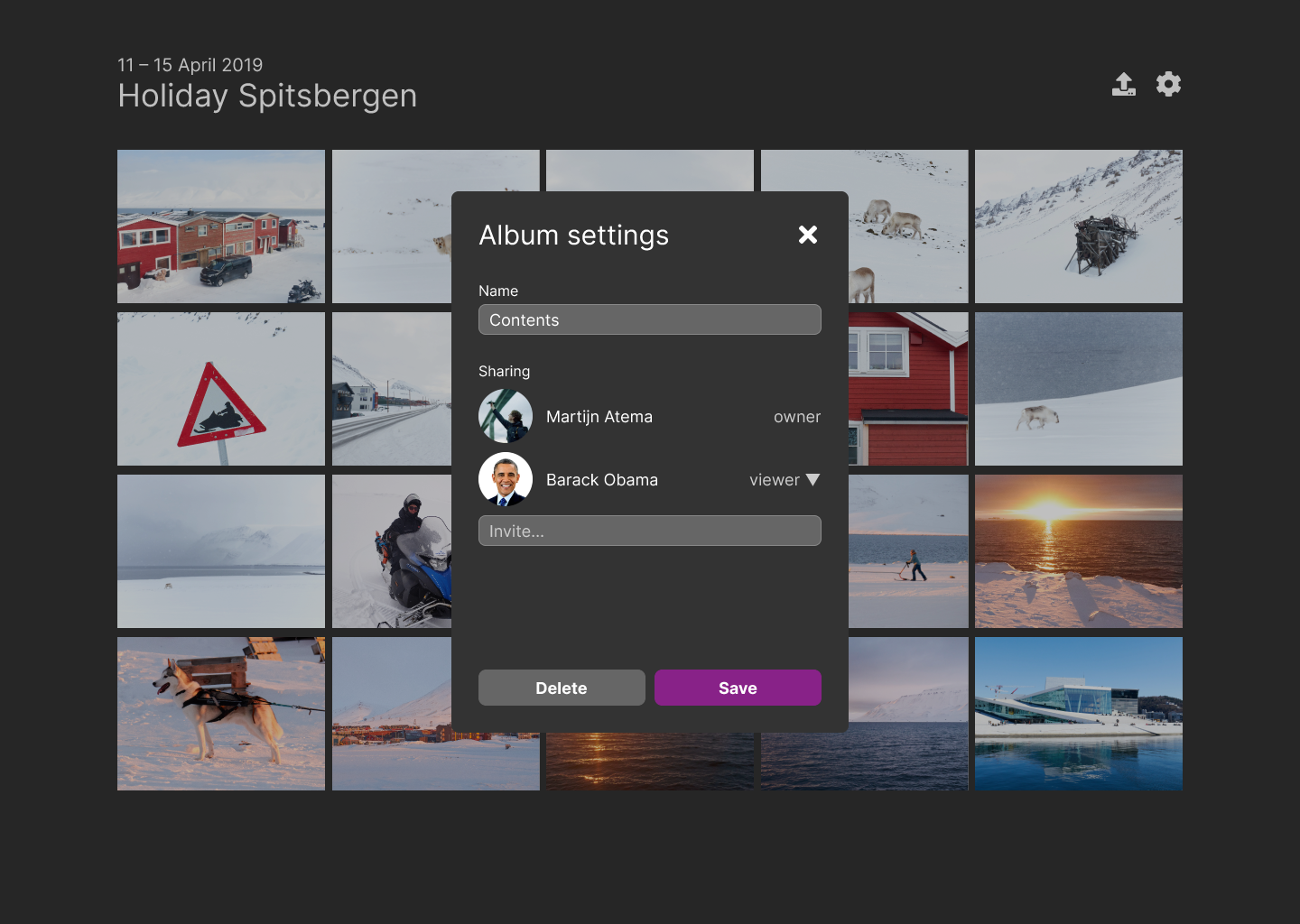Open the Oslo Opera House photo
The width and height of the screenshot is (1300, 924).
coord(1078,713)
